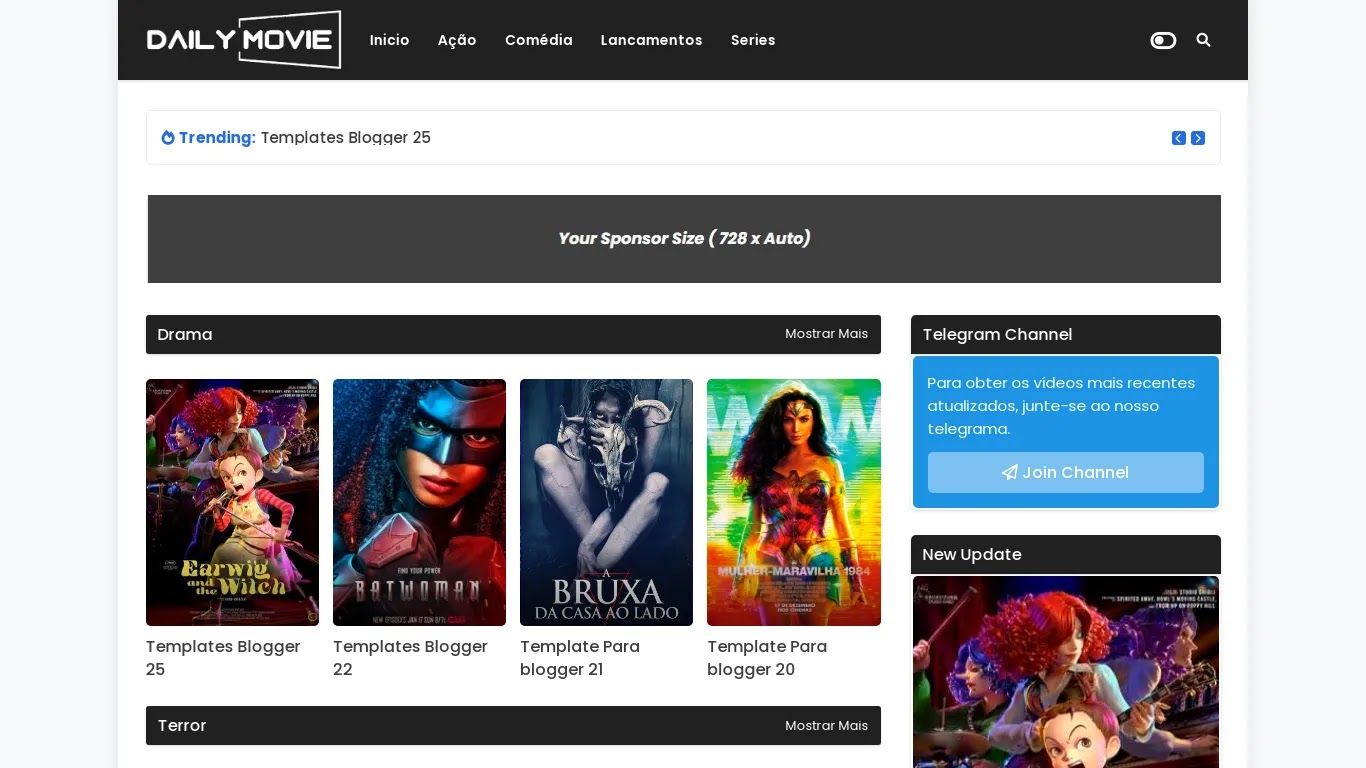Screen dimensions: 1366x768
Task: Click the Drama section heading
Action: tap(185, 335)
